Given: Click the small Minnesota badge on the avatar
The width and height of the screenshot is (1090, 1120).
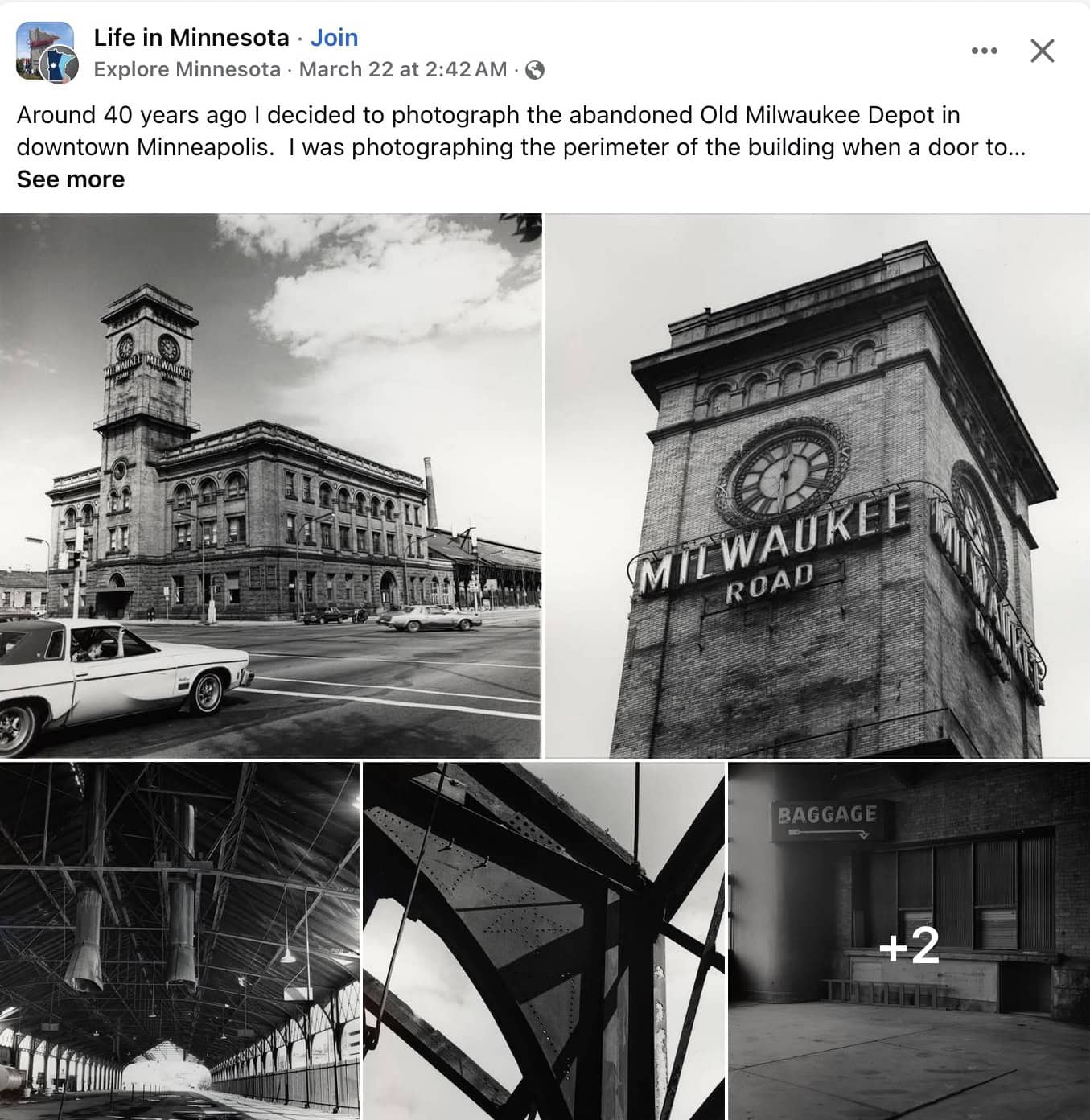Looking at the screenshot, I should coord(60,66).
